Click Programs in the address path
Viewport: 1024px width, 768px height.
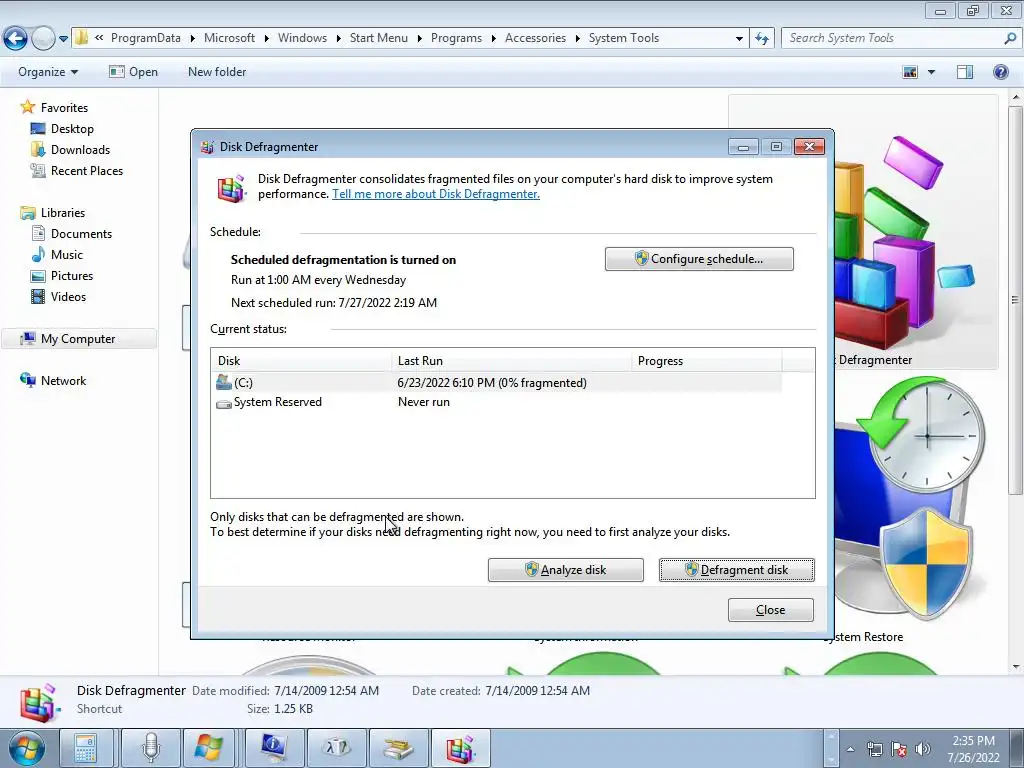(456, 38)
